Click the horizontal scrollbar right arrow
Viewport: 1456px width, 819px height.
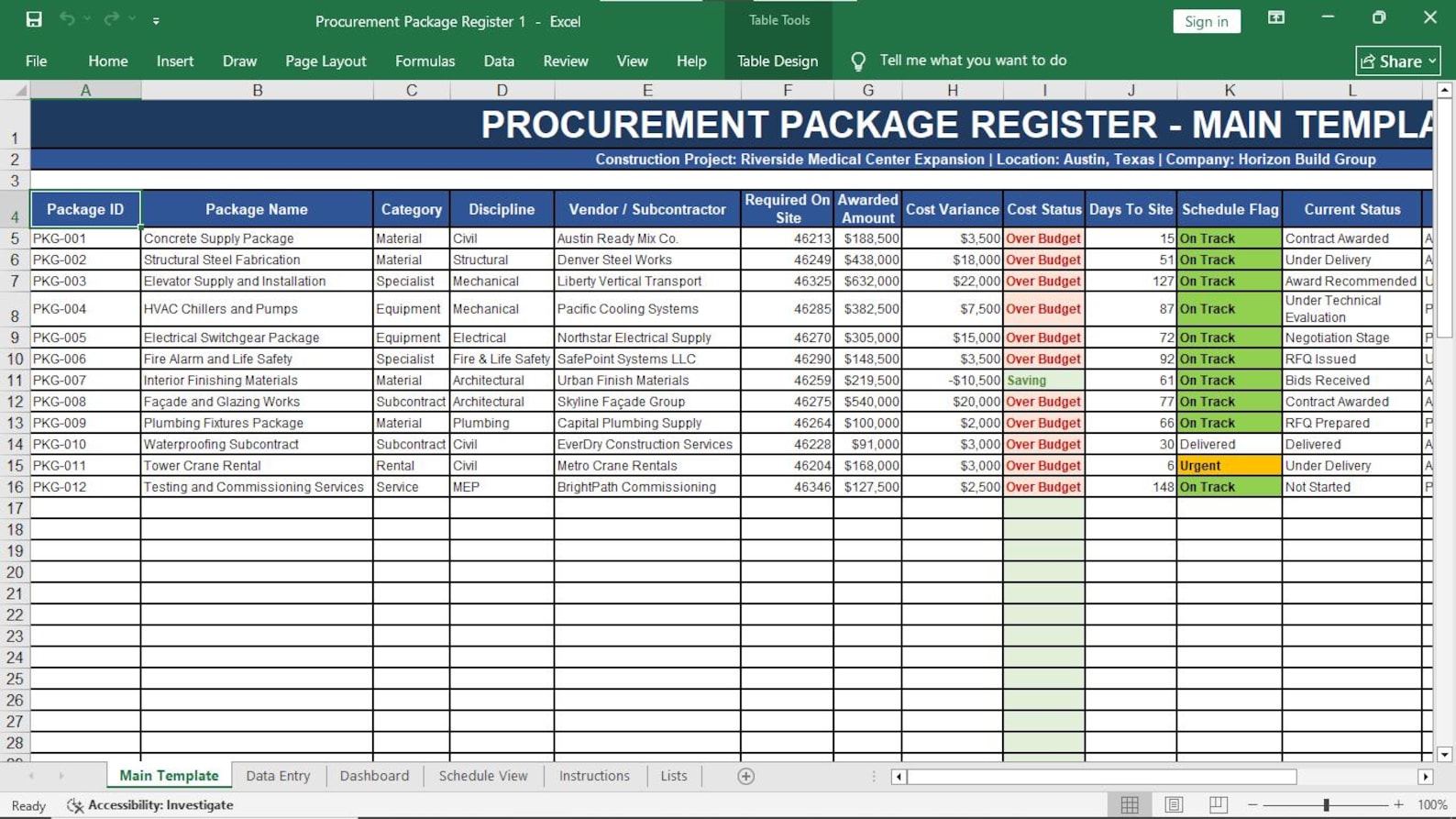click(x=1426, y=777)
